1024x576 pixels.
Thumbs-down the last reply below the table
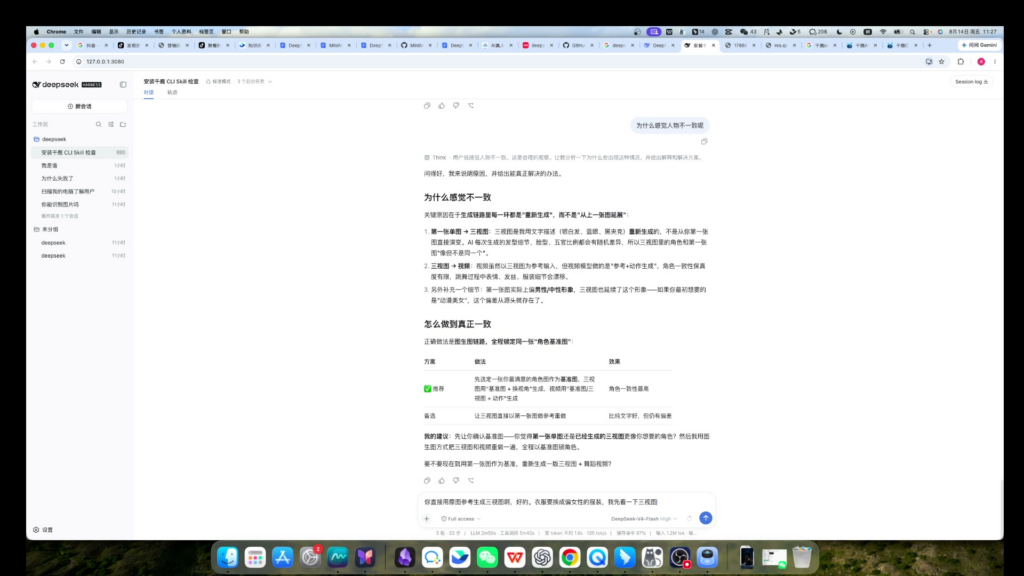pyautogui.click(x=456, y=480)
